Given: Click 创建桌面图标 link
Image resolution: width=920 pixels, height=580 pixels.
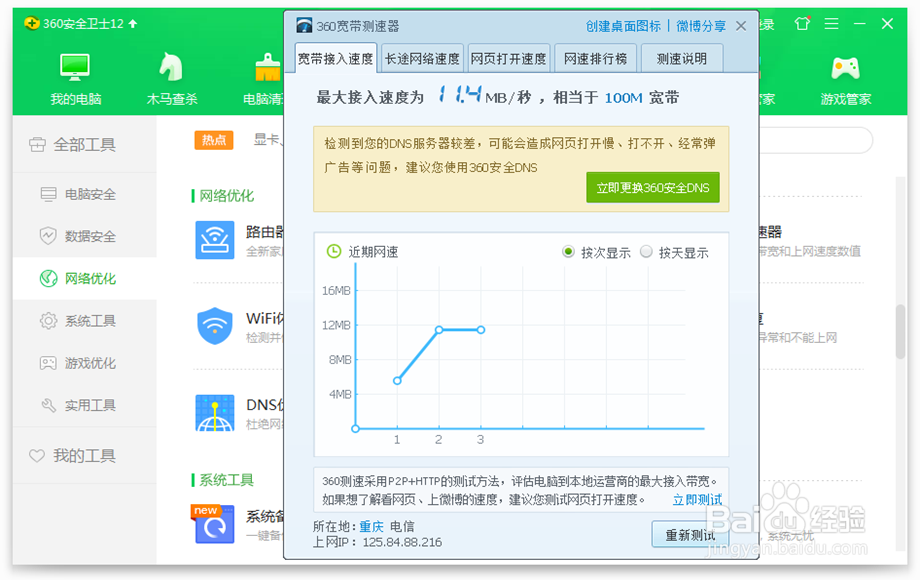Looking at the screenshot, I should coord(623,26).
